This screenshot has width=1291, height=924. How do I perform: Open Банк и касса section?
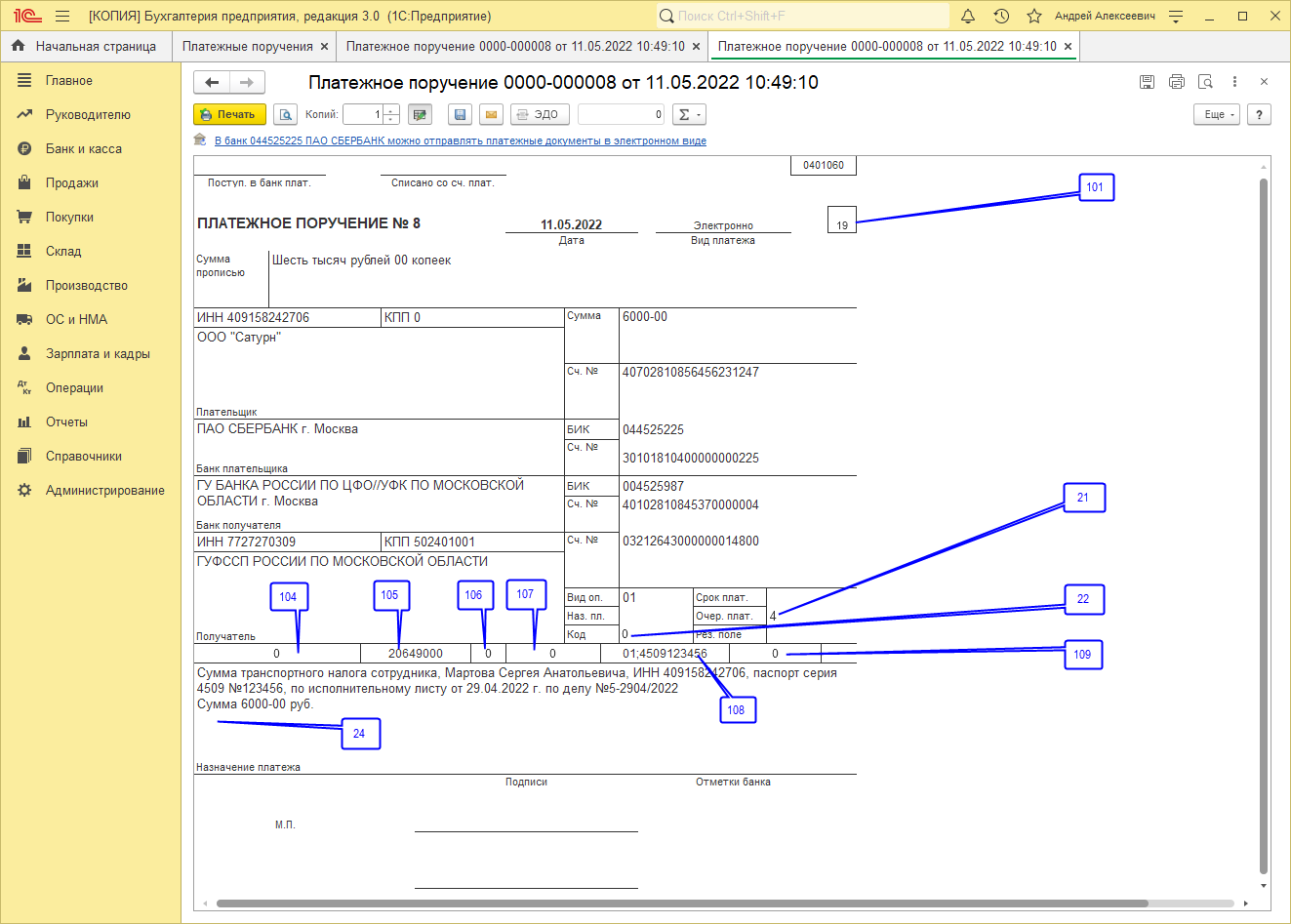tap(91, 148)
